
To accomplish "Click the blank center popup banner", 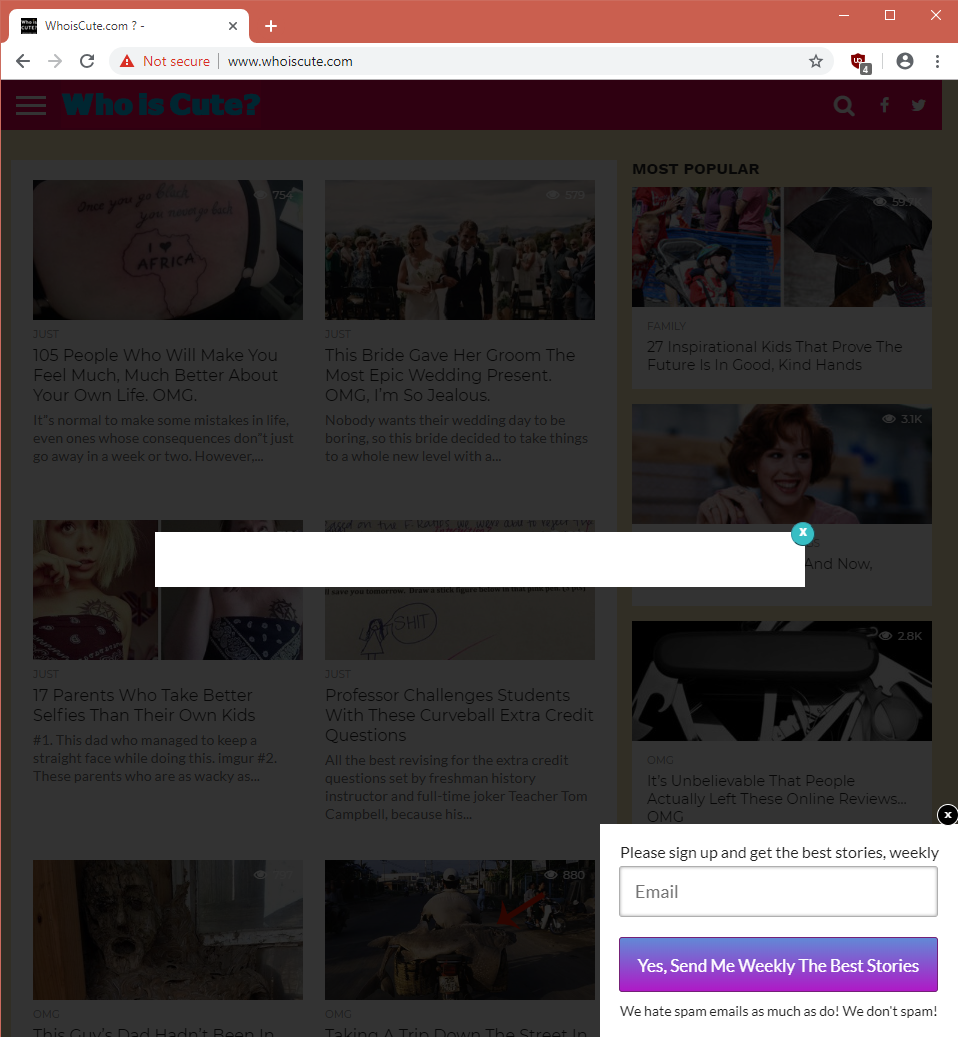I will point(479,560).
